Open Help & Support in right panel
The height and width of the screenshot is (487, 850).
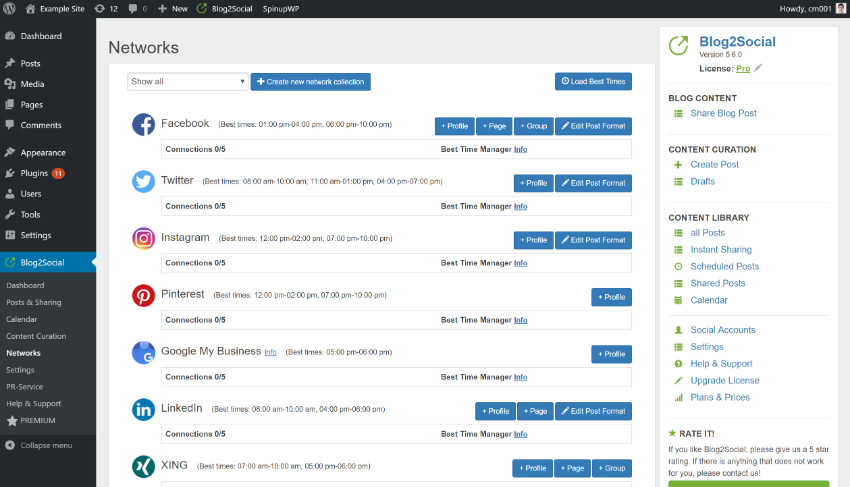pos(721,363)
